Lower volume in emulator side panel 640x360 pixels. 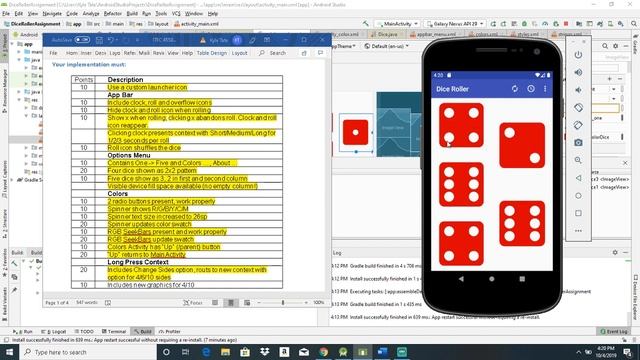coord(578,90)
